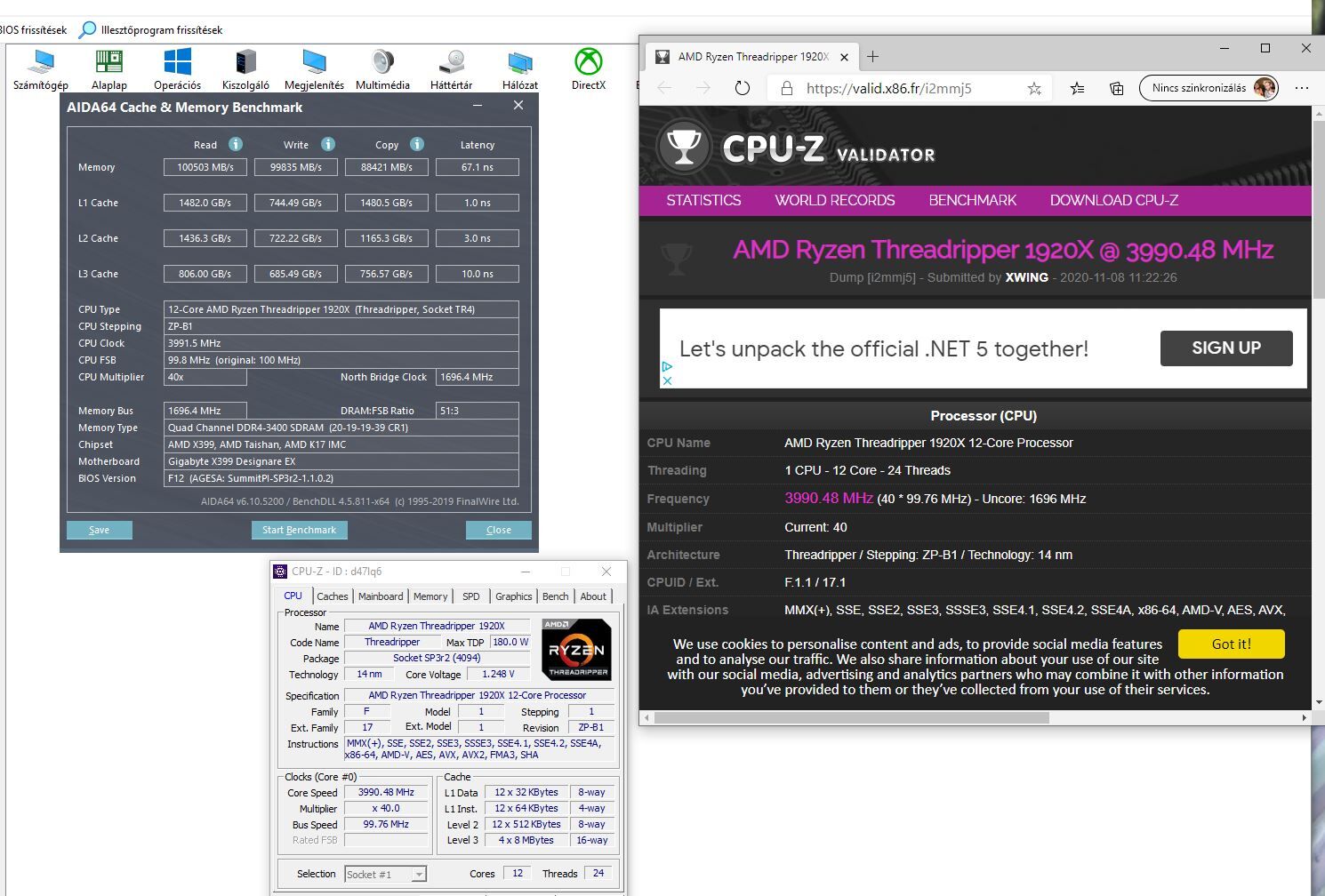This screenshot has width=1325, height=896.
Task: Switch to the Caches tab
Action: coord(333,596)
